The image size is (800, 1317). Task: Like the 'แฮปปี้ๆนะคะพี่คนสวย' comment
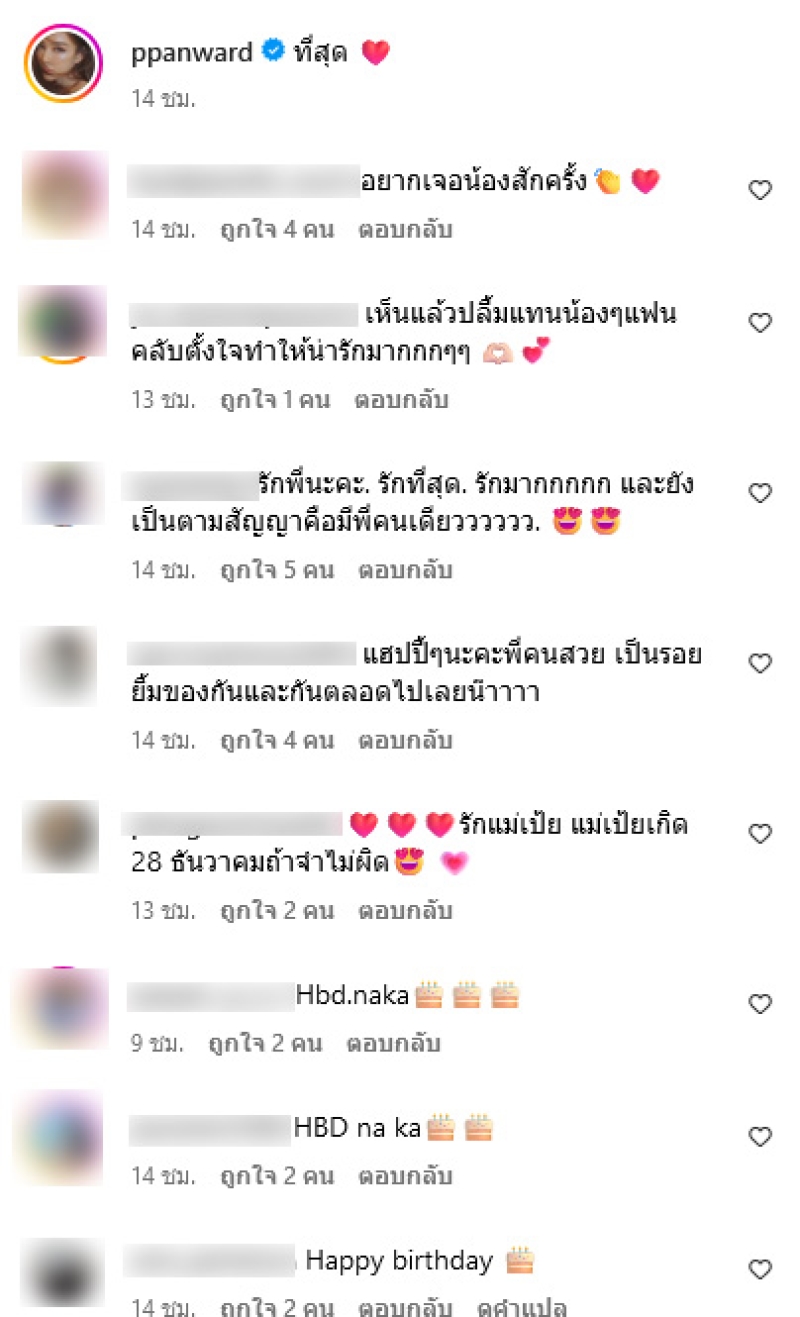click(x=761, y=663)
